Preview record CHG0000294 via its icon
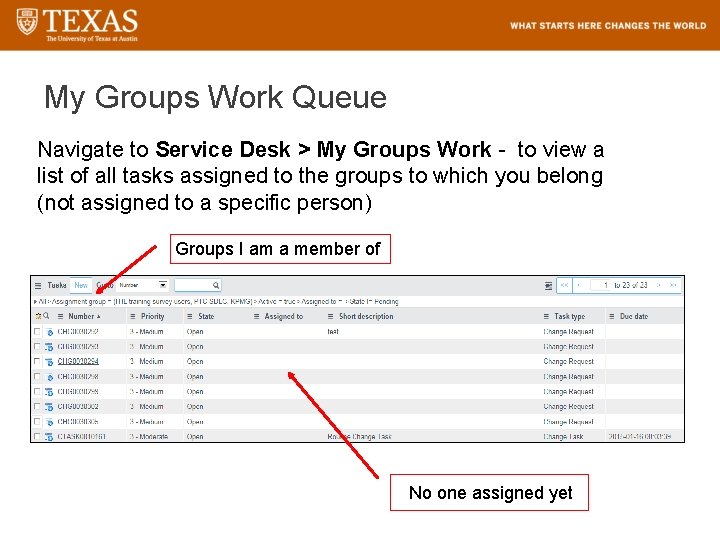Viewport: 720px width, 540px height. (x=49, y=362)
